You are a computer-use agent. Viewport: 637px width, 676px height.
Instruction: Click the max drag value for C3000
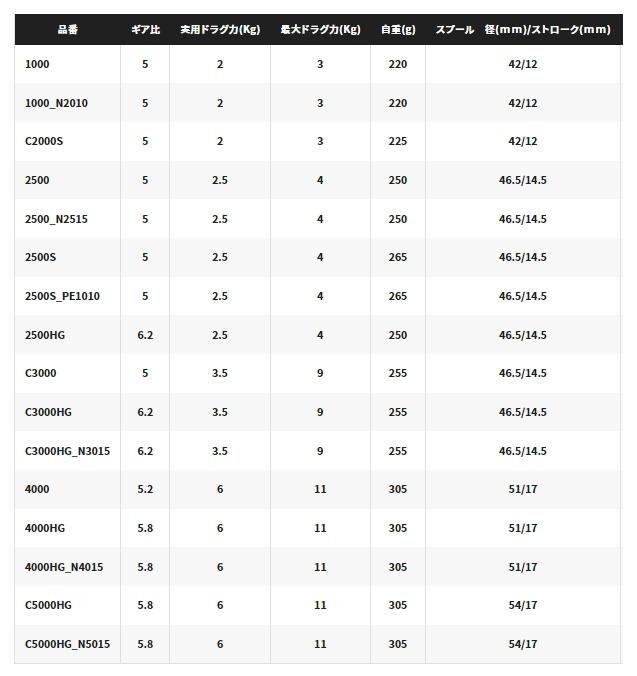pos(320,373)
